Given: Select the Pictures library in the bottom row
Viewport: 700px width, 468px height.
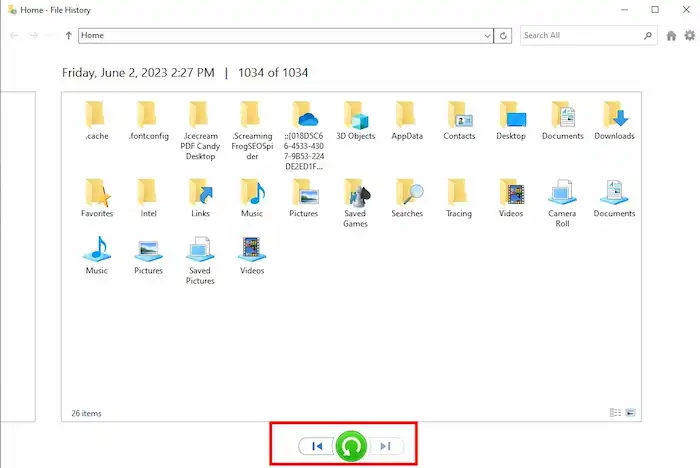Looking at the screenshot, I should 149,255.
